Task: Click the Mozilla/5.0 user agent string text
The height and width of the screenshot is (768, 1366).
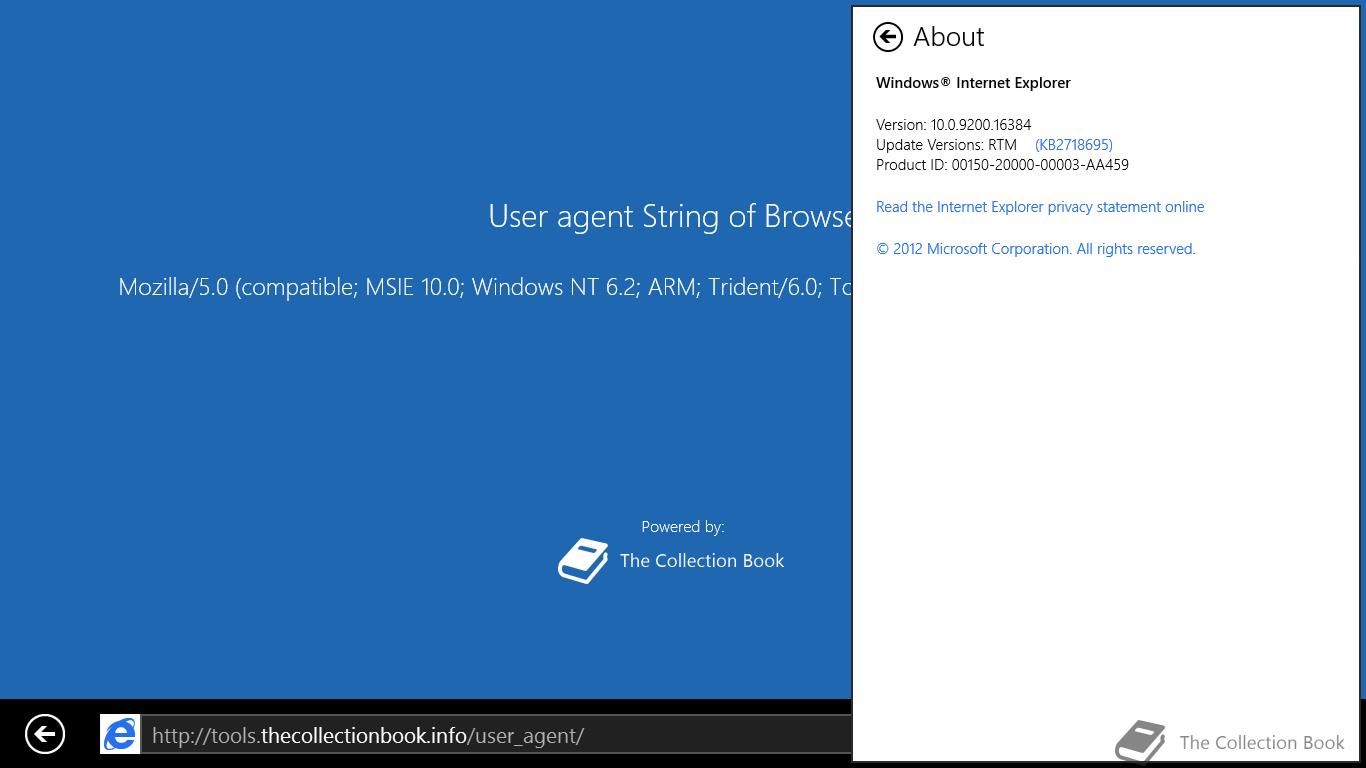Action: (485, 287)
